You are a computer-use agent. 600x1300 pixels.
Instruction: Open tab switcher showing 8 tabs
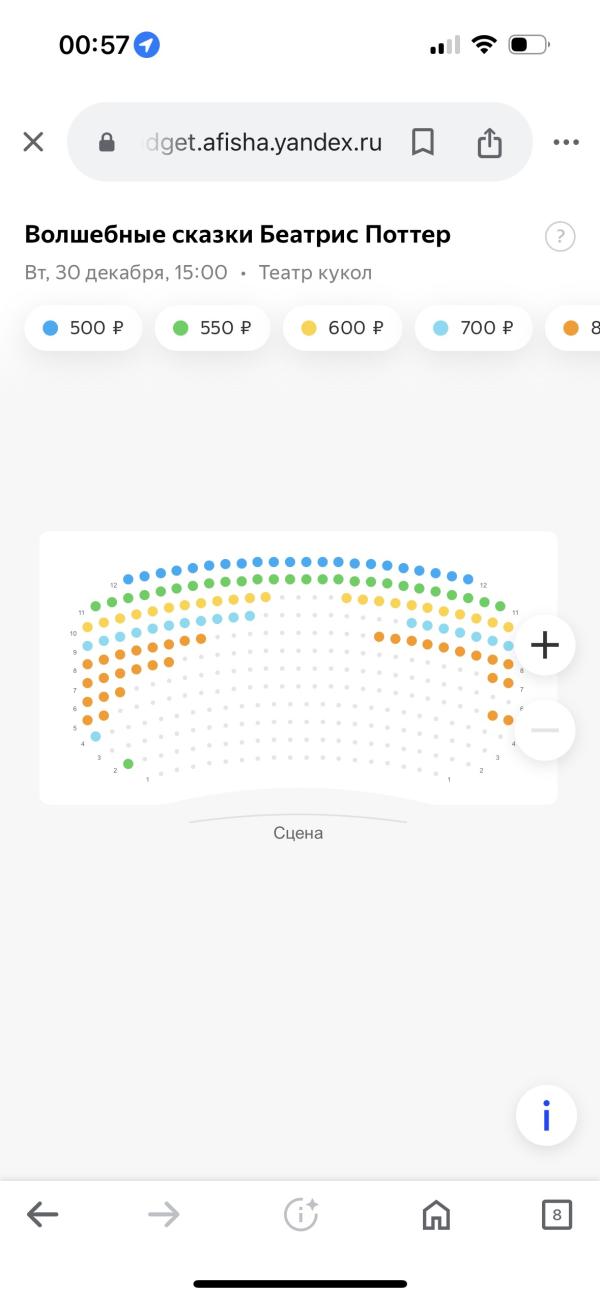coord(556,1215)
